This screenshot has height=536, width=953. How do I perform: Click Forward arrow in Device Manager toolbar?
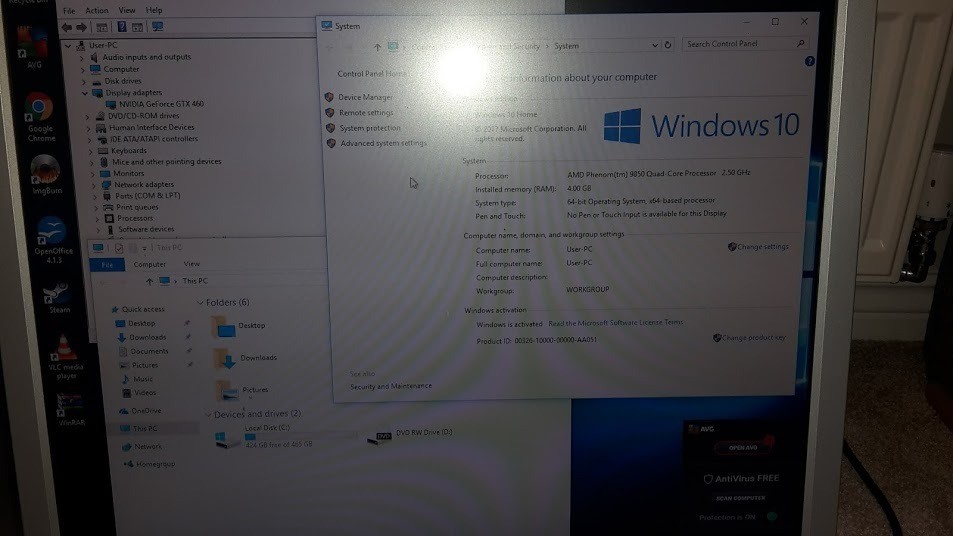coord(81,27)
